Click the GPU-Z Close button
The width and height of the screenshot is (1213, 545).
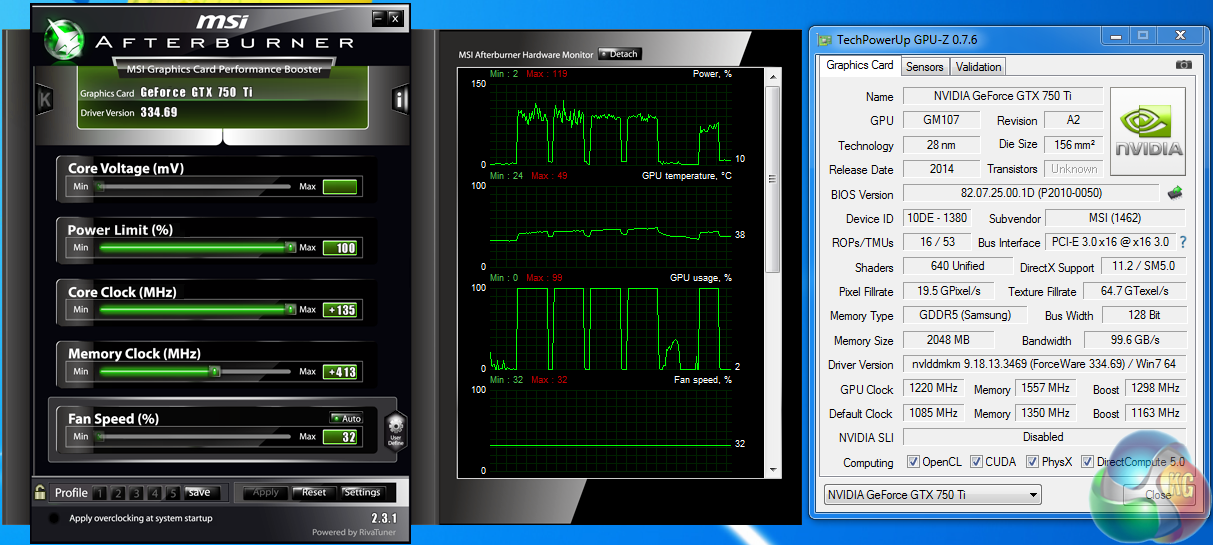1157,494
